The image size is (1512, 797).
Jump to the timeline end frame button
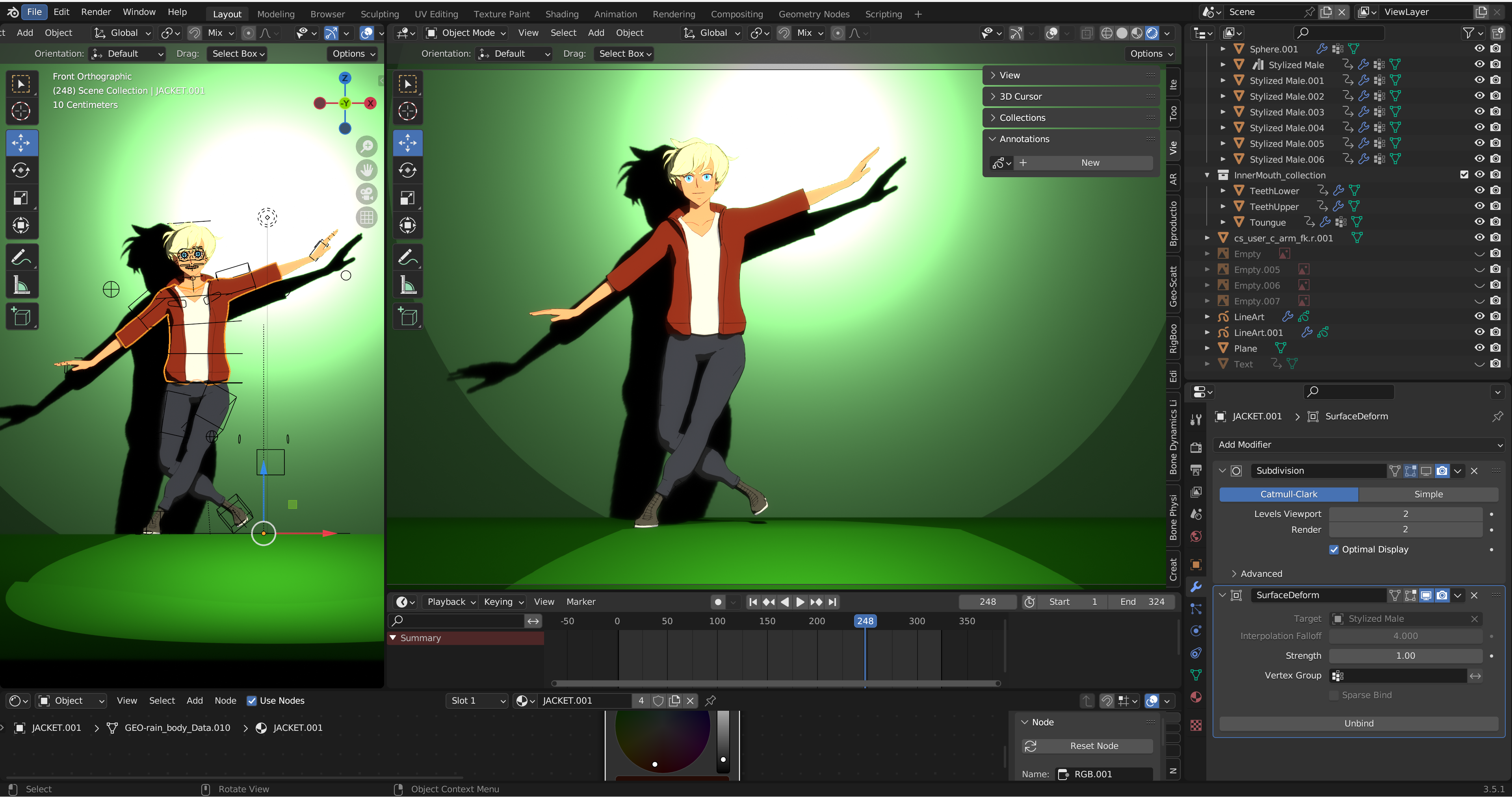[x=832, y=602]
